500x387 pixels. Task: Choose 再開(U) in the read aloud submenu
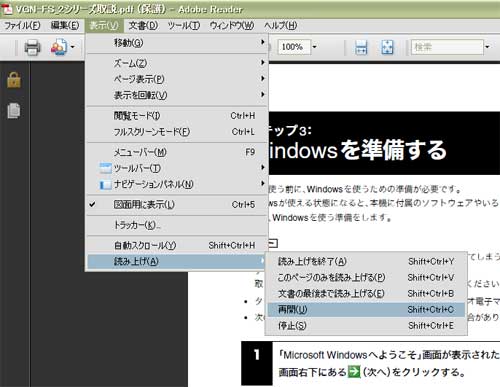[366, 309]
